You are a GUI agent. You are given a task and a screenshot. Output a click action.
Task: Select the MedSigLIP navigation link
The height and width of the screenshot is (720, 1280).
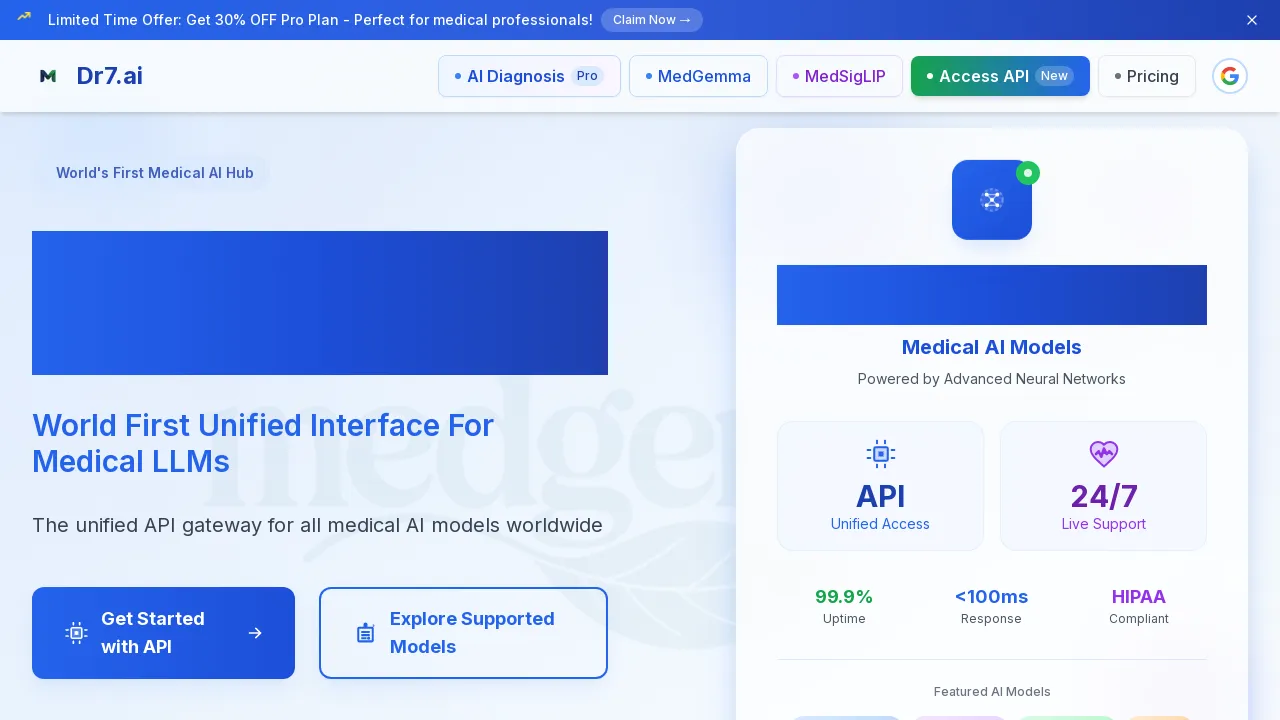tap(839, 76)
